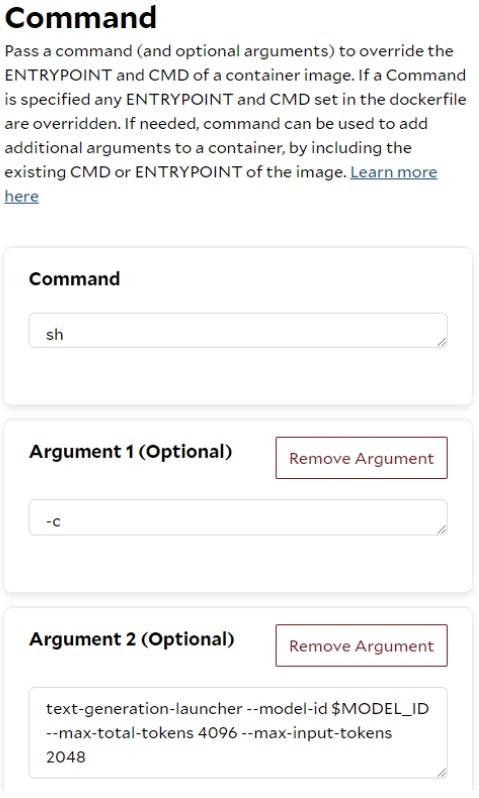Viewport: 479px width, 798px height.
Task: Remove Argument 2 with its Remove Argument button
Action: (361, 646)
